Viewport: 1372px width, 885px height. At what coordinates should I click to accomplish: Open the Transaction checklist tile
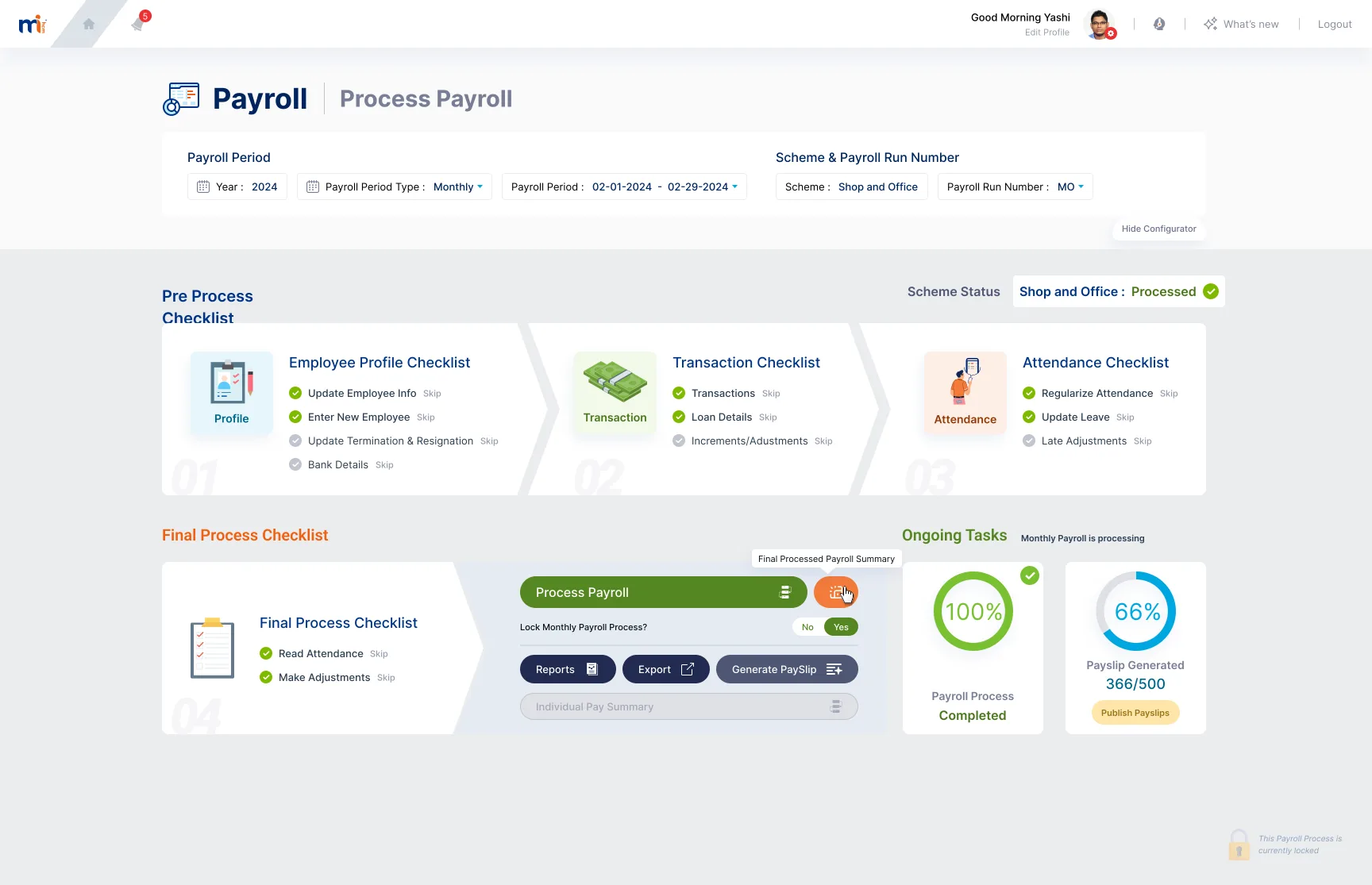pyautogui.click(x=615, y=393)
